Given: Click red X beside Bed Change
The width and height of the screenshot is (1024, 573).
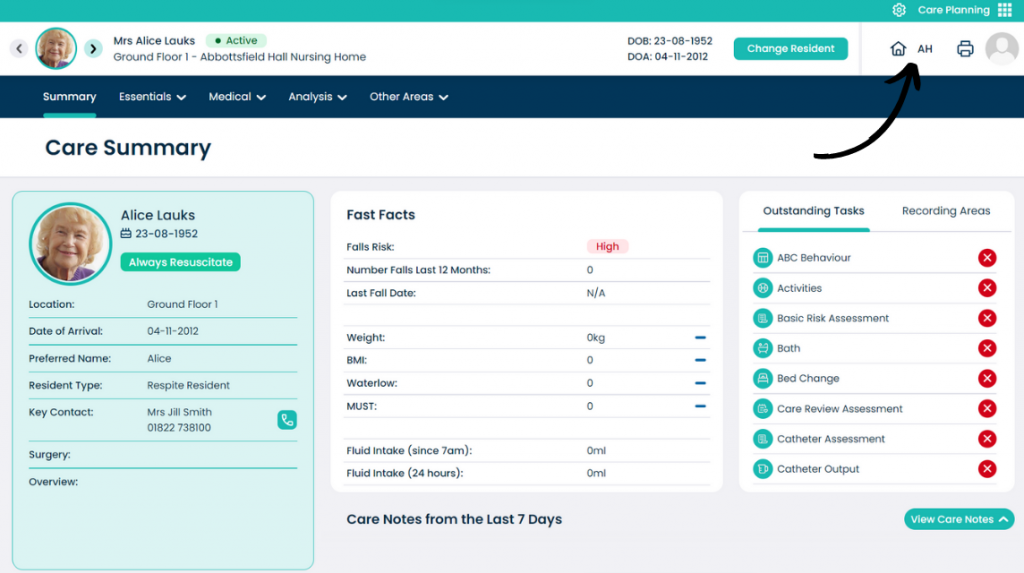Looking at the screenshot, I should click(x=987, y=378).
